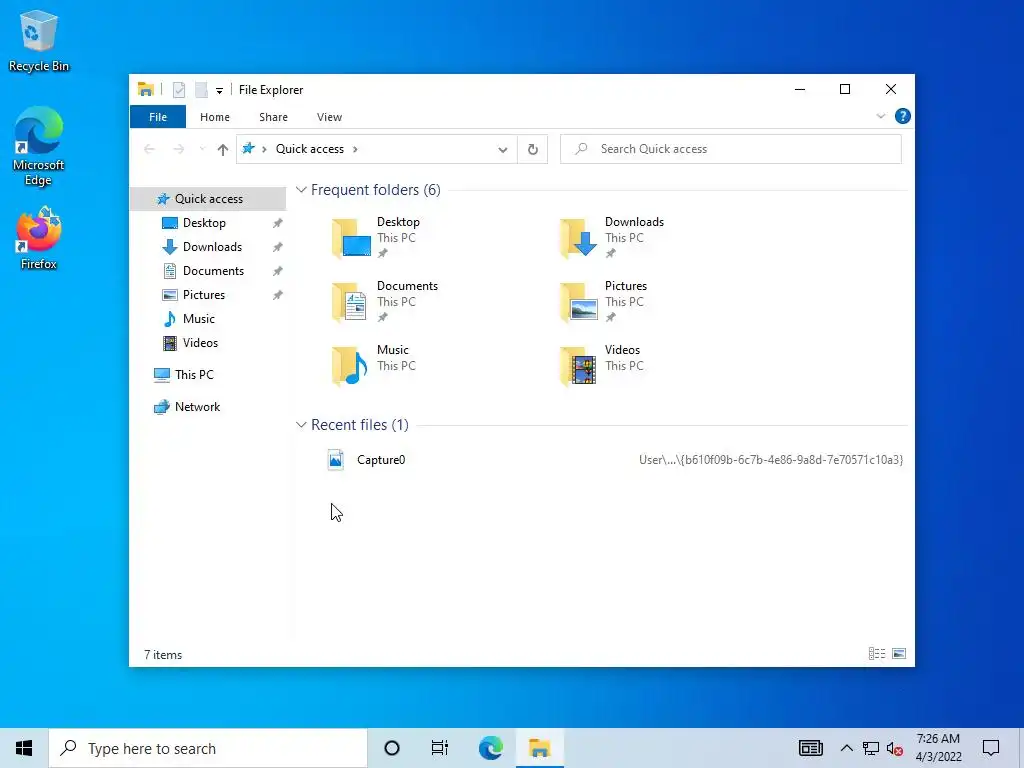
Task: Launch Microsoft Edge from the taskbar
Action: (490, 748)
